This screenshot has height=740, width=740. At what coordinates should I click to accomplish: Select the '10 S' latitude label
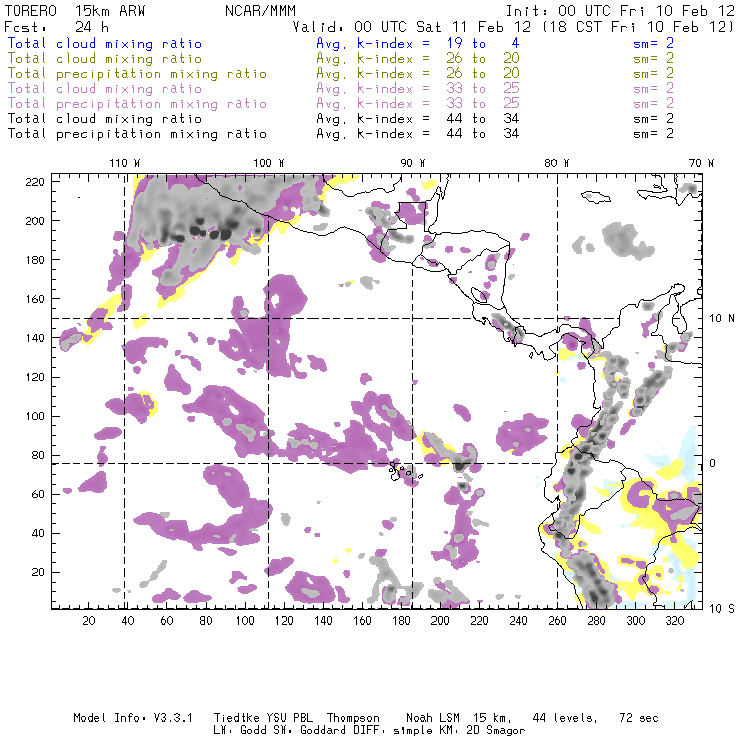[722, 608]
